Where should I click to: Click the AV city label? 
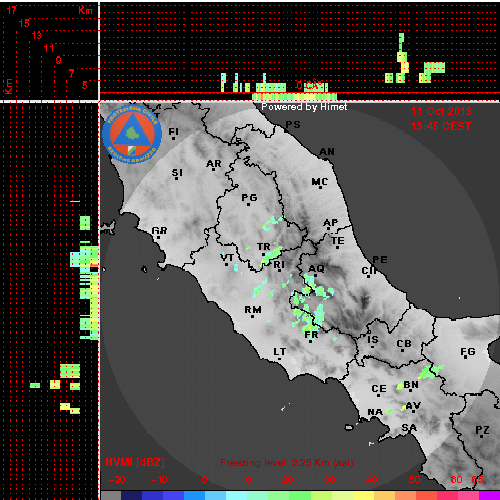(x=413, y=406)
